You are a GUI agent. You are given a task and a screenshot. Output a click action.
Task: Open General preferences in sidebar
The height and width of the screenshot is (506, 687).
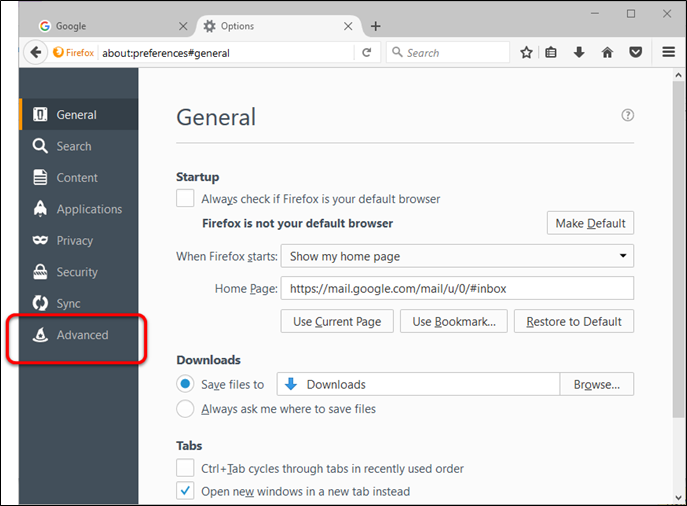[79, 115]
